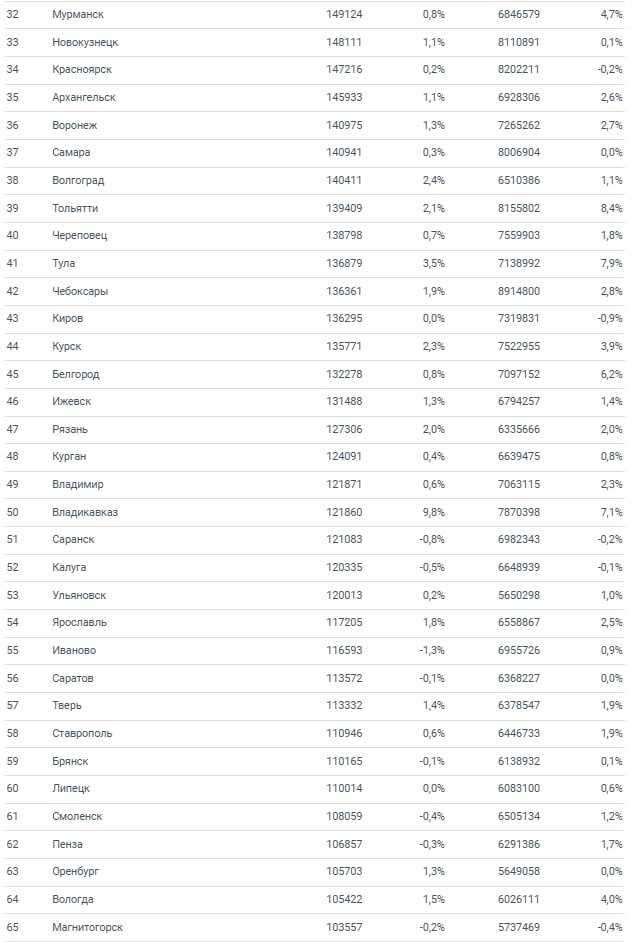The width and height of the screenshot is (632, 942).
Task: Click rank number 47 beside Рязань
Action: pos(12,429)
